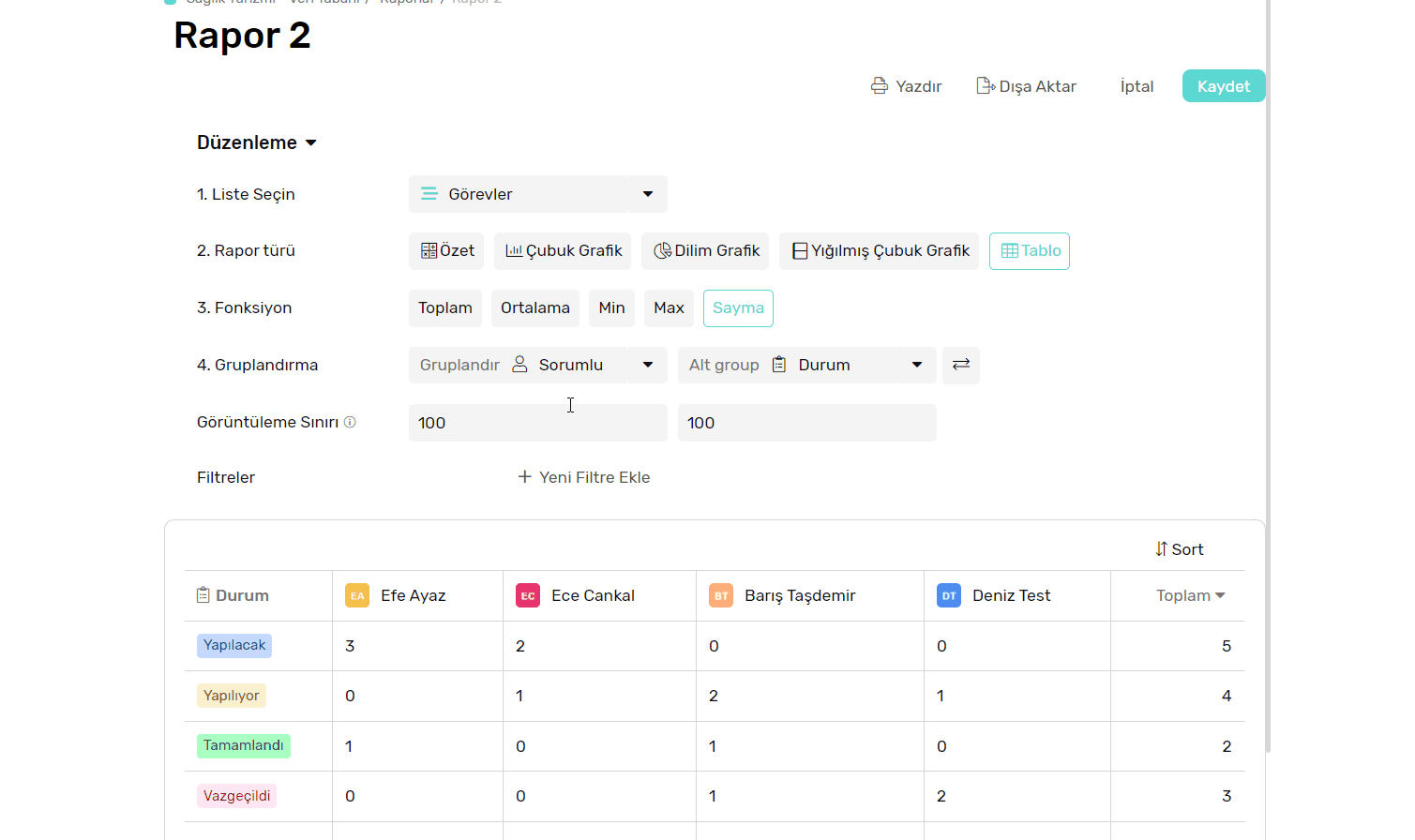Choose the Sayma function
1415x840 pixels.
738,308
